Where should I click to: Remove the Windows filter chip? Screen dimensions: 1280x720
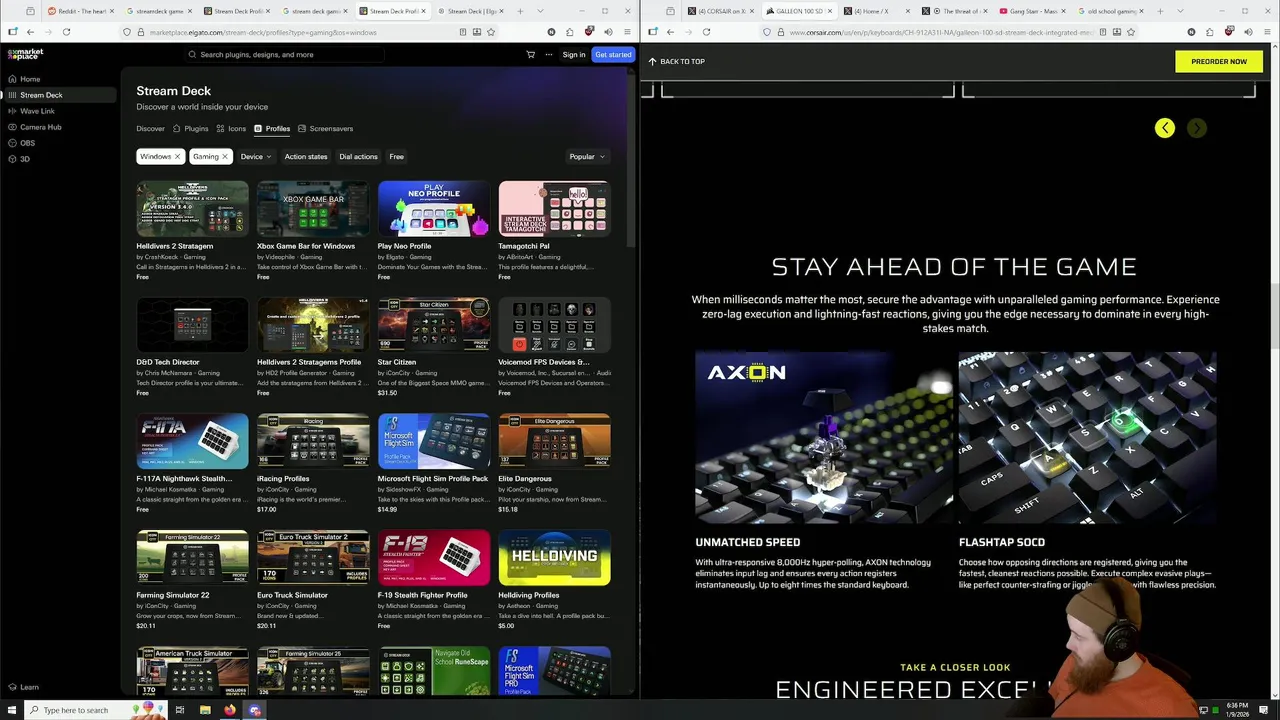[177, 156]
